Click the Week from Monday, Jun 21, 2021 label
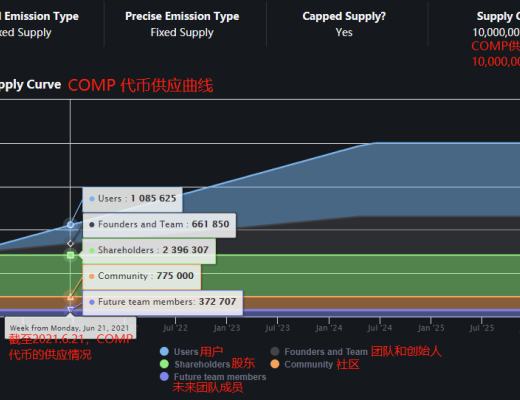This screenshot has width=520, height=400. point(69,328)
